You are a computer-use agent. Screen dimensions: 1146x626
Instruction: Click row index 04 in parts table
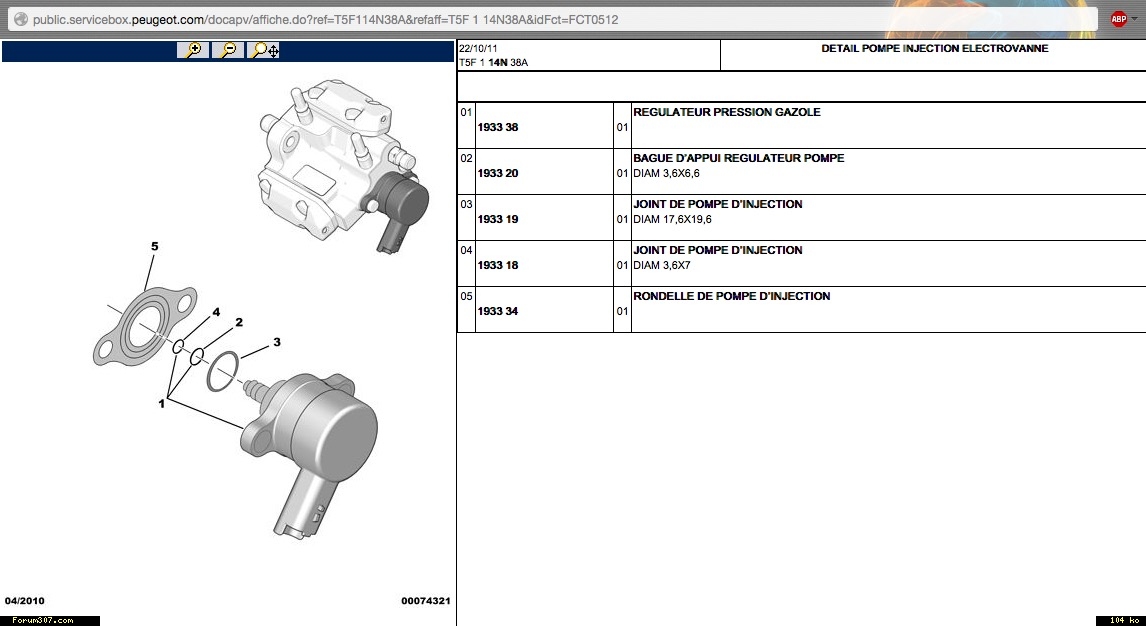point(466,250)
